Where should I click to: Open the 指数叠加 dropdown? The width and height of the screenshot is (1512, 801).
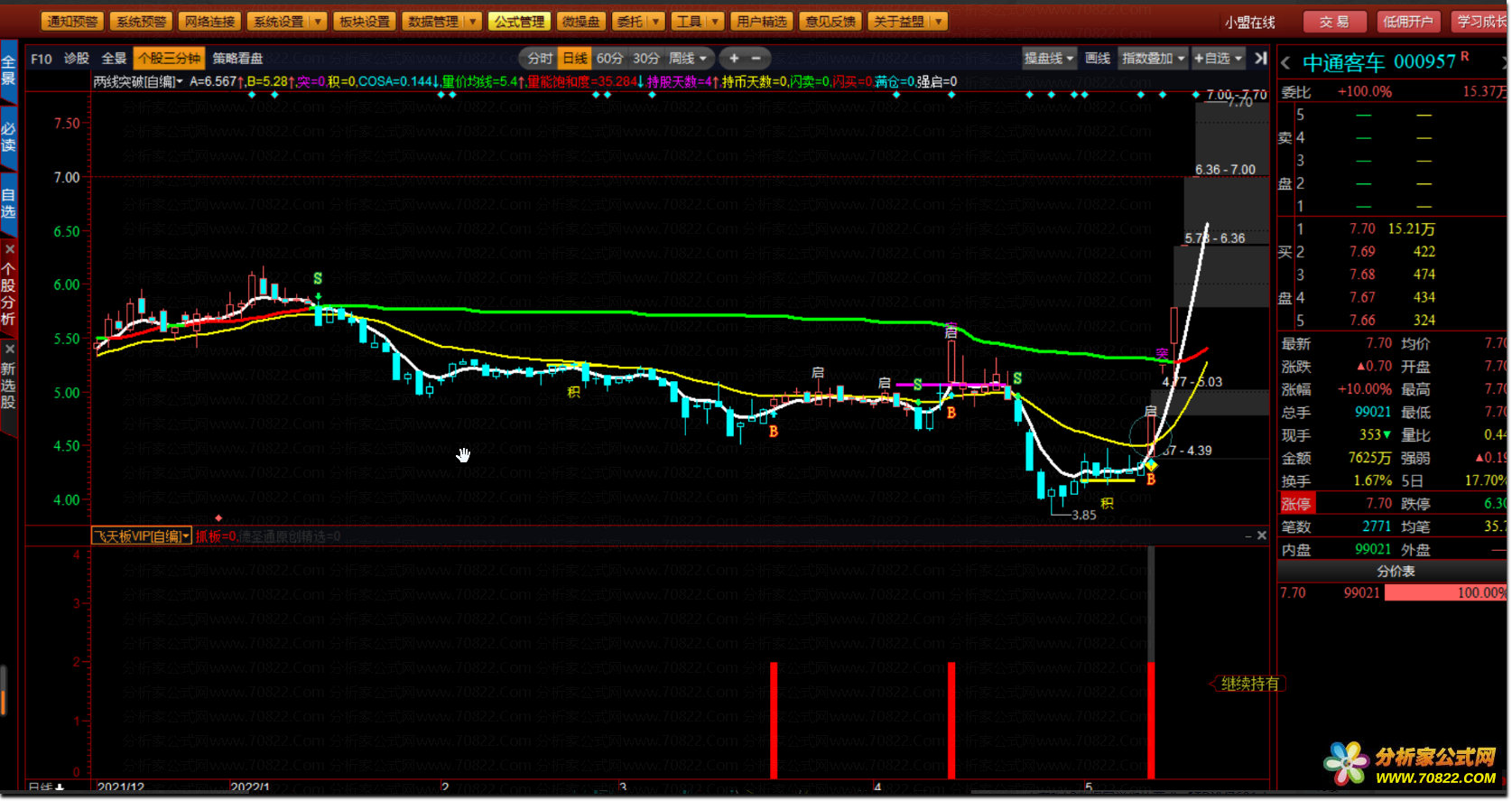[x=1153, y=59]
